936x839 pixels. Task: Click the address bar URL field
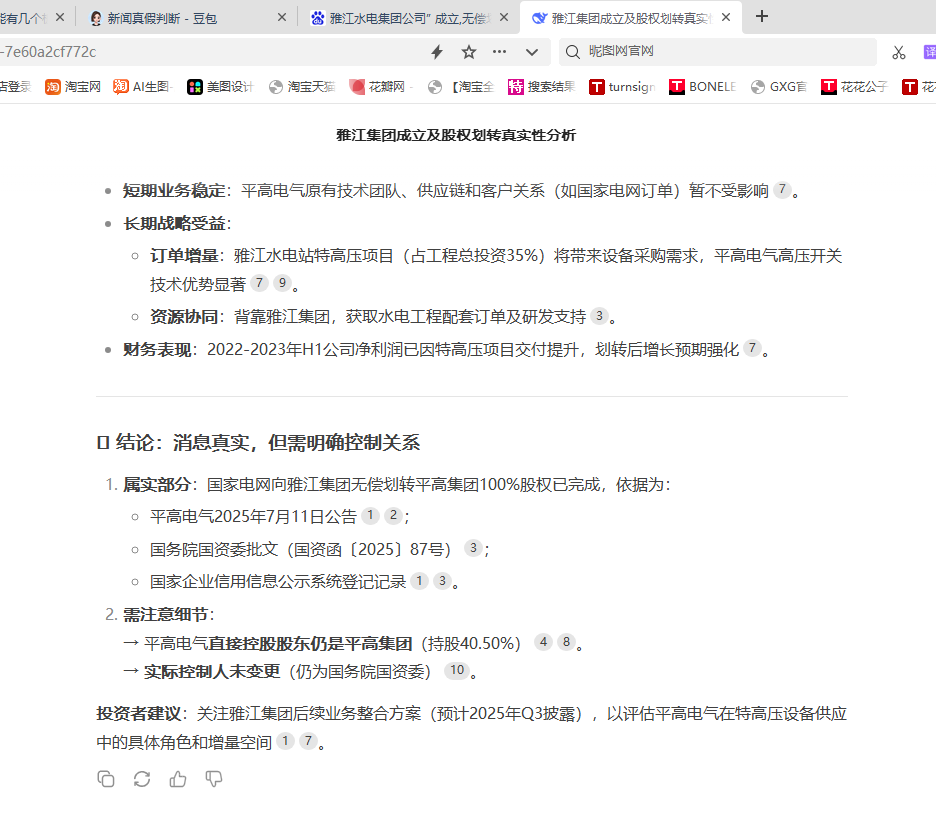tap(209, 52)
